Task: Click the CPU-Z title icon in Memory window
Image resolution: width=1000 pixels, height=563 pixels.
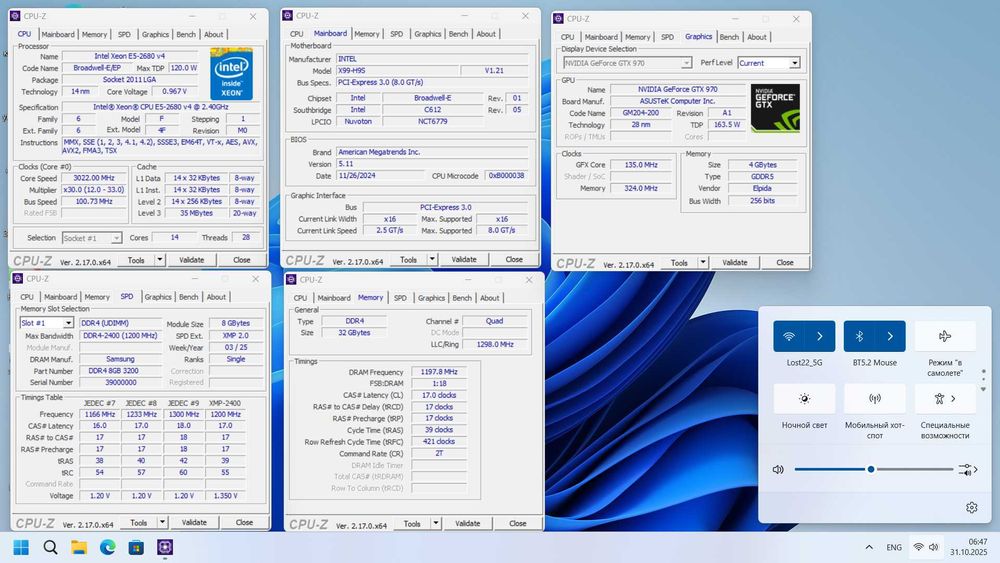Action: coord(291,279)
